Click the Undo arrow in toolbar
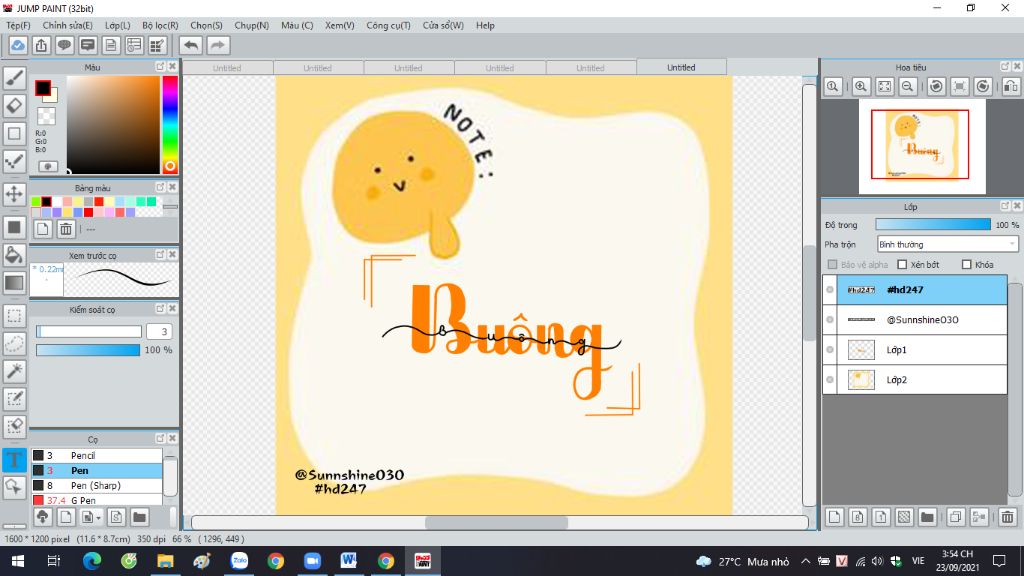Screen dimensions: 1024x576 (x=191, y=46)
